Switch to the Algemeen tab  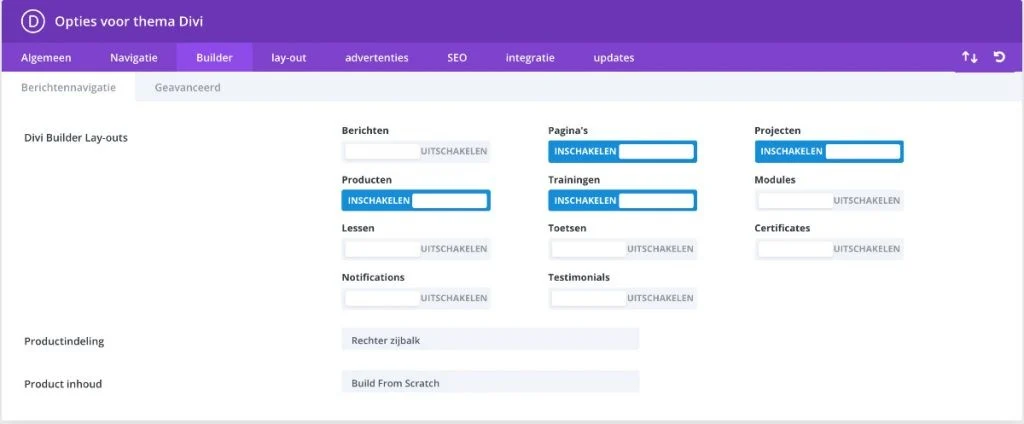pyautogui.click(x=46, y=58)
